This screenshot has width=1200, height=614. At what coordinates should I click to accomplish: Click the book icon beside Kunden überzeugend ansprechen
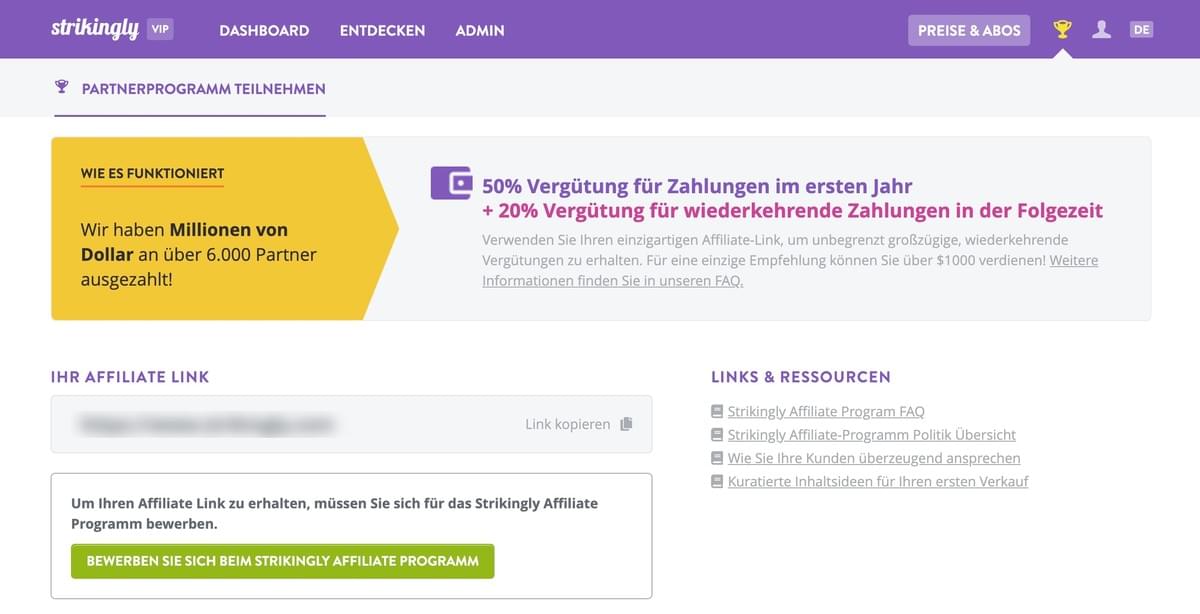[x=717, y=458]
